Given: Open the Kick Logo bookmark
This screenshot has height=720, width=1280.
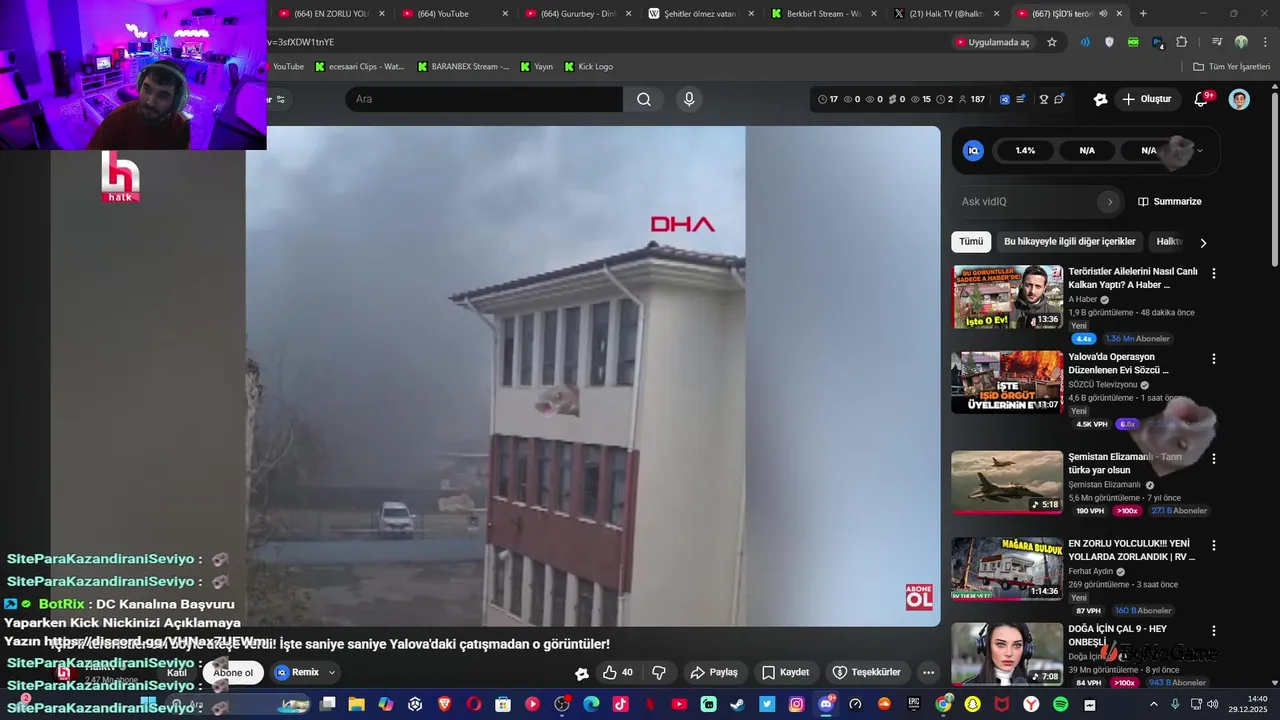Looking at the screenshot, I should pos(589,67).
